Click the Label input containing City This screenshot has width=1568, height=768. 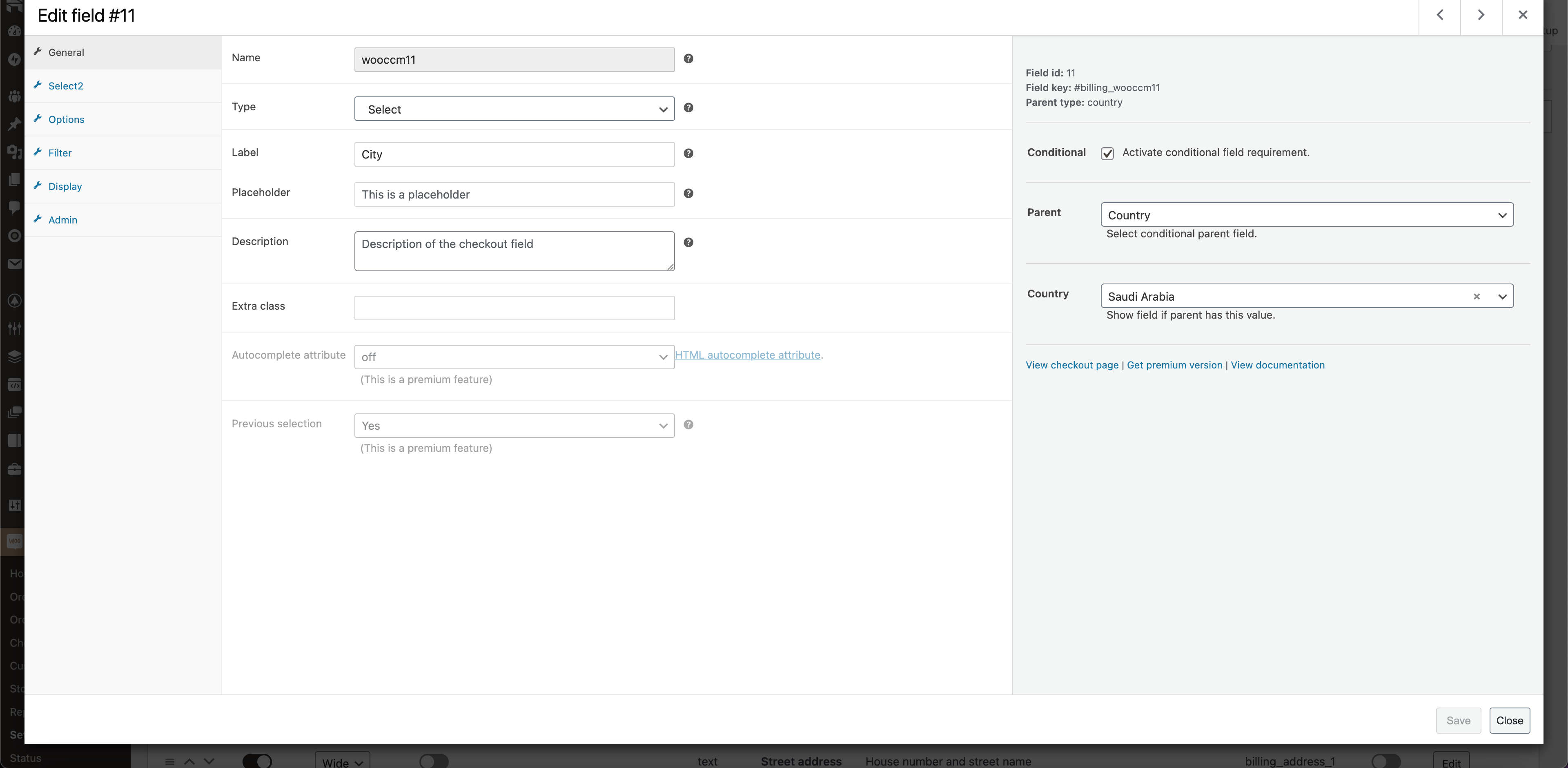click(514, 154)
